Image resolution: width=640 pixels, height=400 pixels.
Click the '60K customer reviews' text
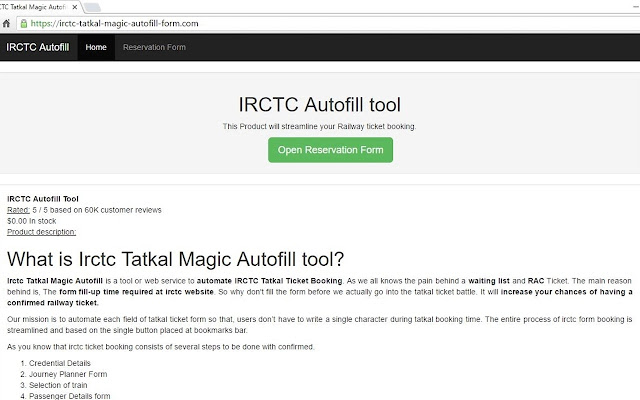coord(123,210)
